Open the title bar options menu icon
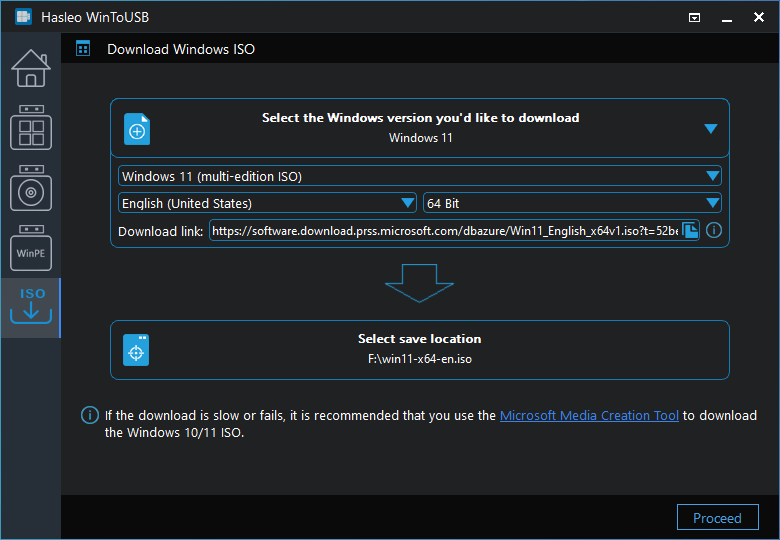 click(x=694, y=17)
